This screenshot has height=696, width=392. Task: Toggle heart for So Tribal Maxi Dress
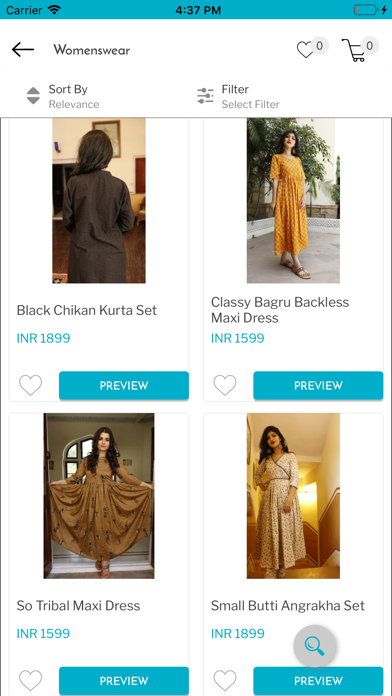point(31,680)
